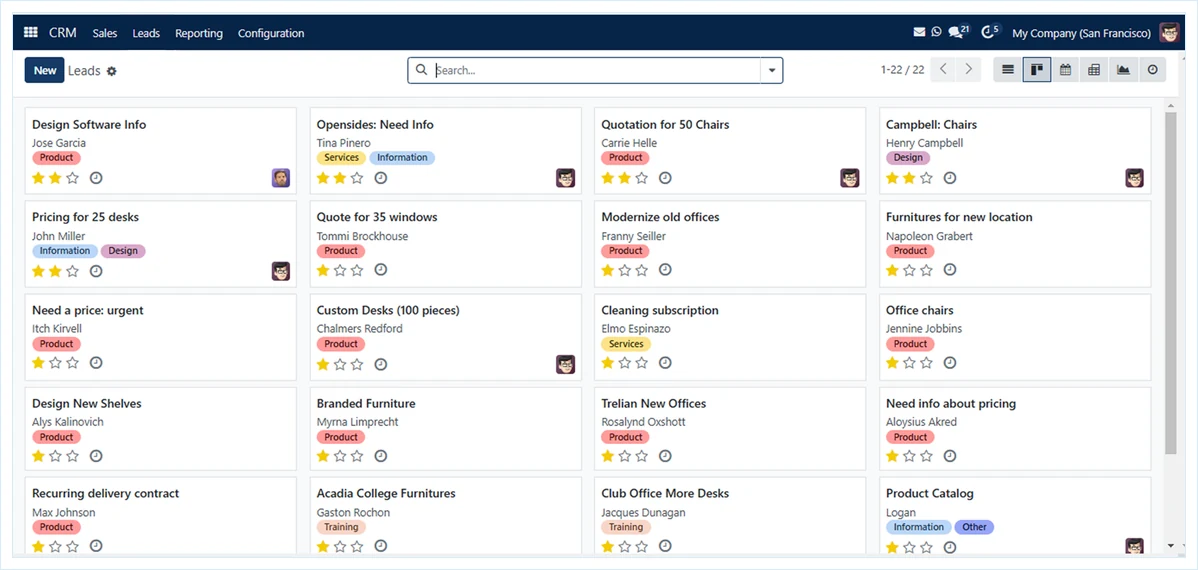Open the Reporting menu
The image size is (1198, 570).
click(199, 33)
